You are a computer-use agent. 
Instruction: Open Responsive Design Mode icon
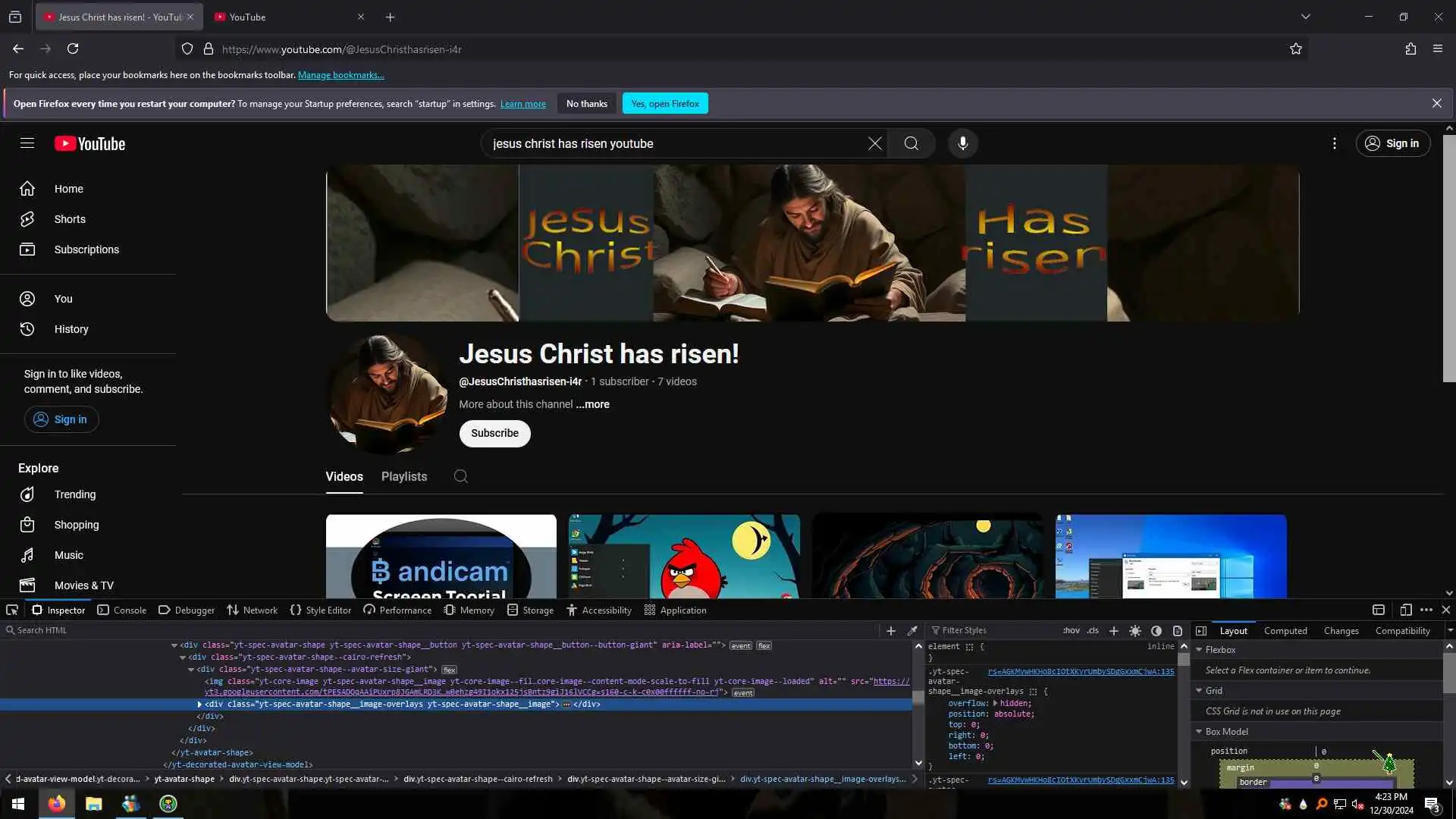click(x=1405, y=610)
